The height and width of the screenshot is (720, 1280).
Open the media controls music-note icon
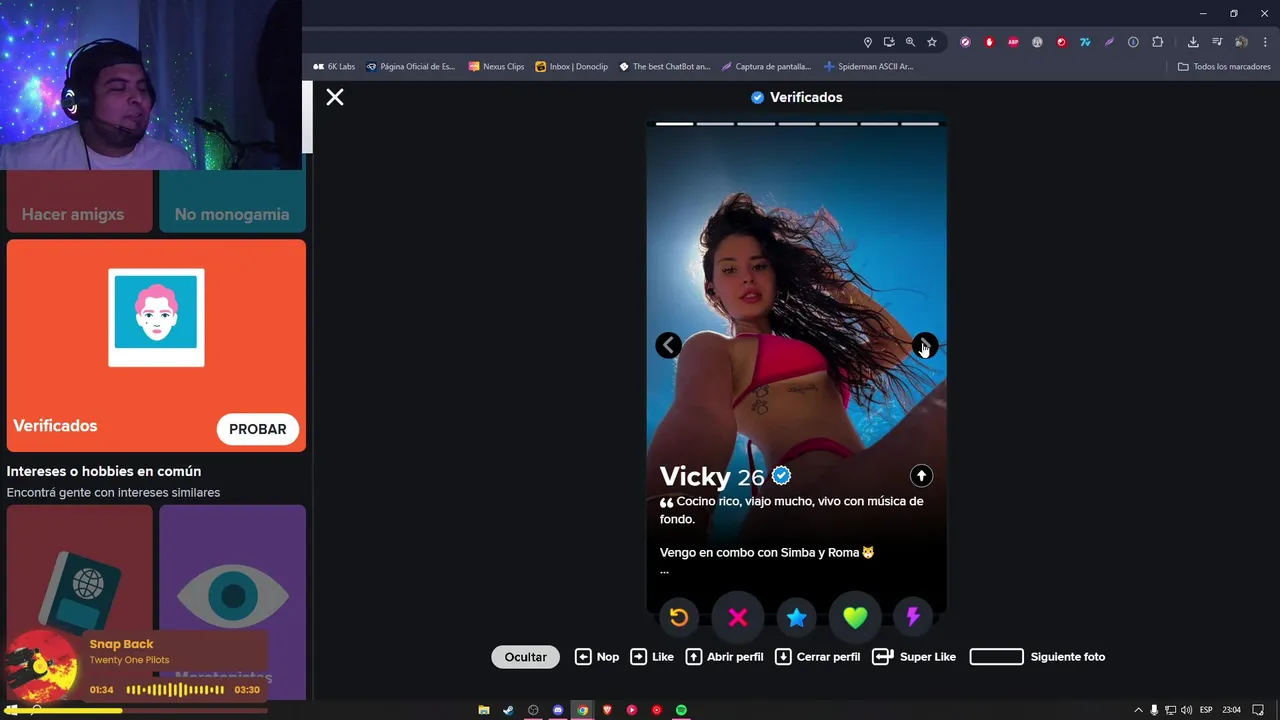[1217, 42]
